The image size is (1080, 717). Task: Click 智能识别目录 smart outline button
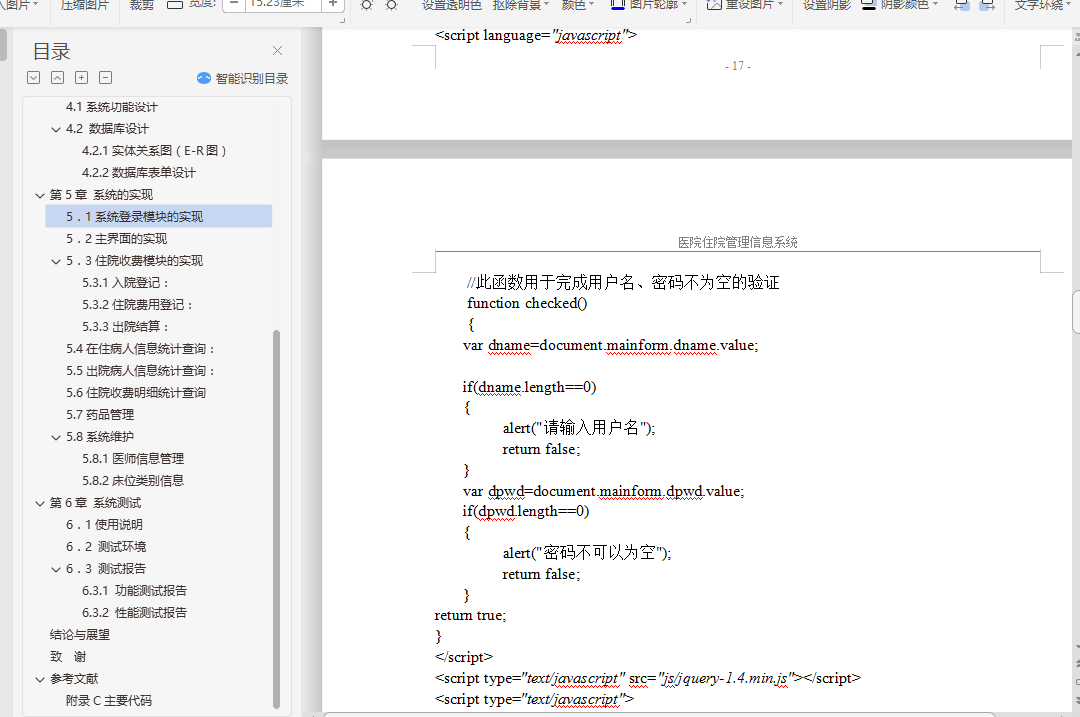point(242,79)
